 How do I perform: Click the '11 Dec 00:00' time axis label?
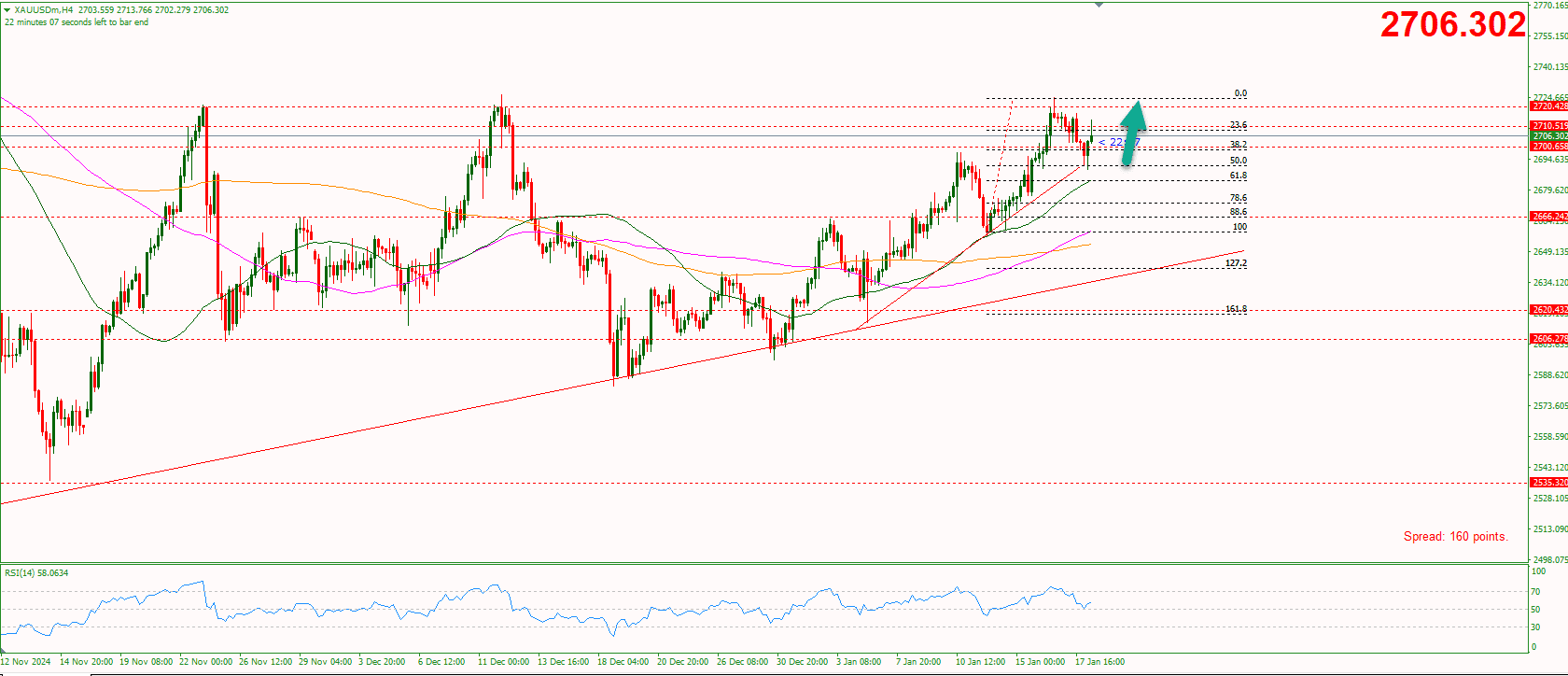coord(503,662)
